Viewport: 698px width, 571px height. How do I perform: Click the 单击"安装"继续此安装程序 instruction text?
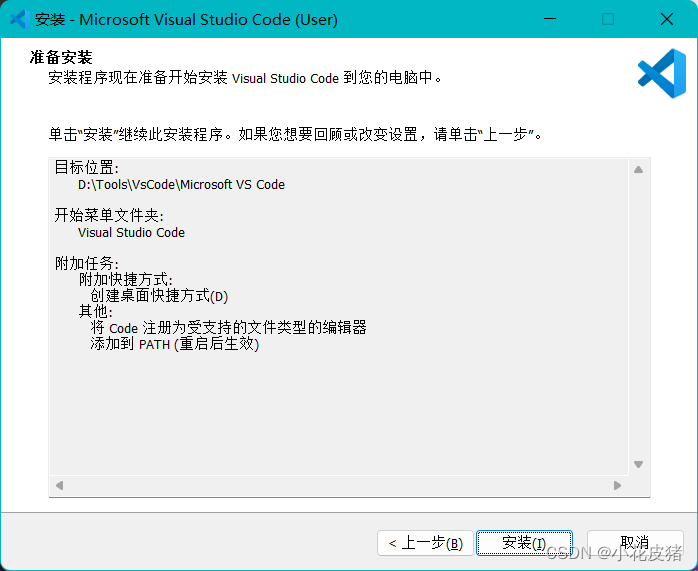click(x=296, y=134)
